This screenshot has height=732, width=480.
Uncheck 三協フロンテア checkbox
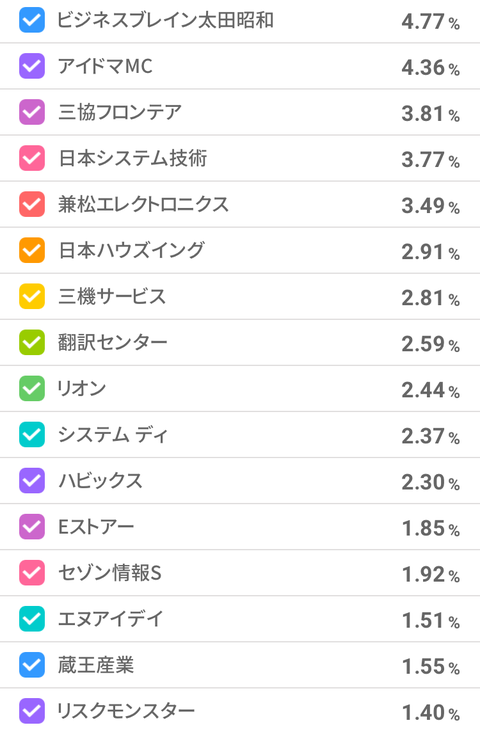click(32, 112)
